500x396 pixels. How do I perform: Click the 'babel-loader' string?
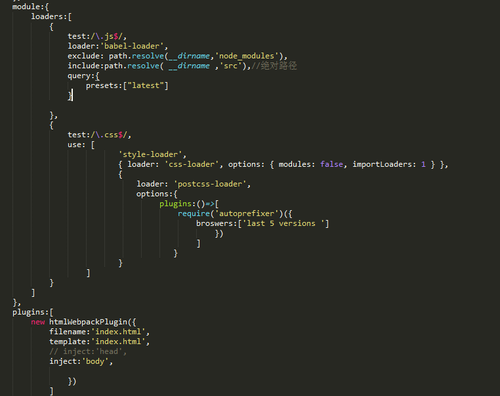132,46
